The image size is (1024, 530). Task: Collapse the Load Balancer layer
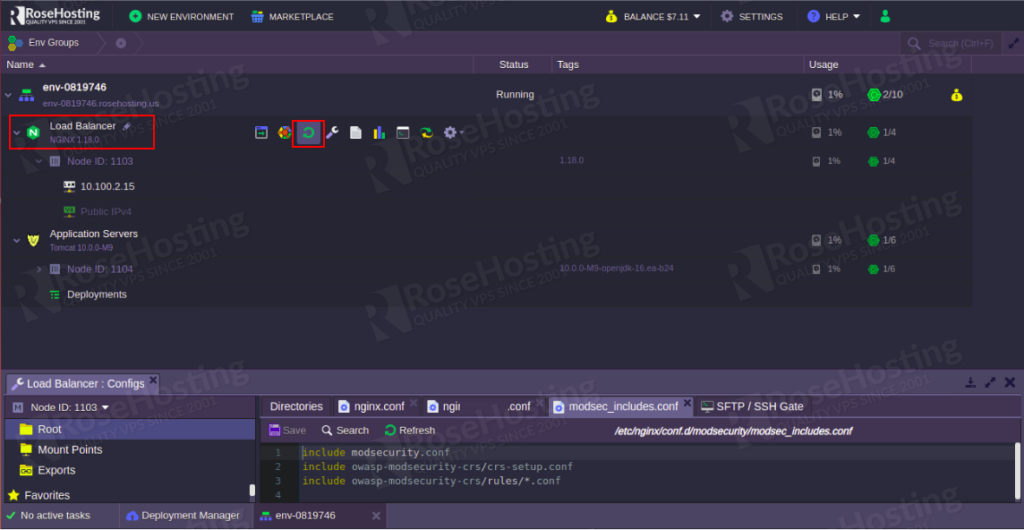[17, 133]
